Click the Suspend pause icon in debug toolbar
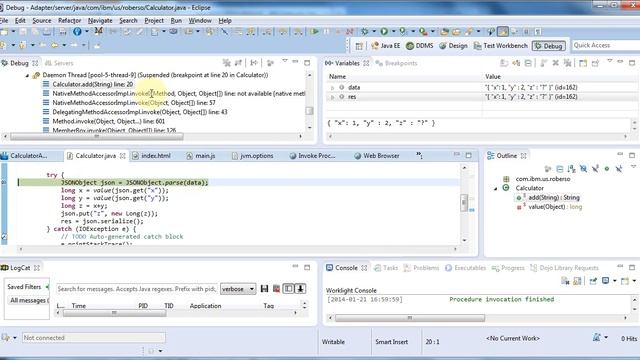Image resolution: width=640 pixels, height=360 pixels. [x=327, y=31]
